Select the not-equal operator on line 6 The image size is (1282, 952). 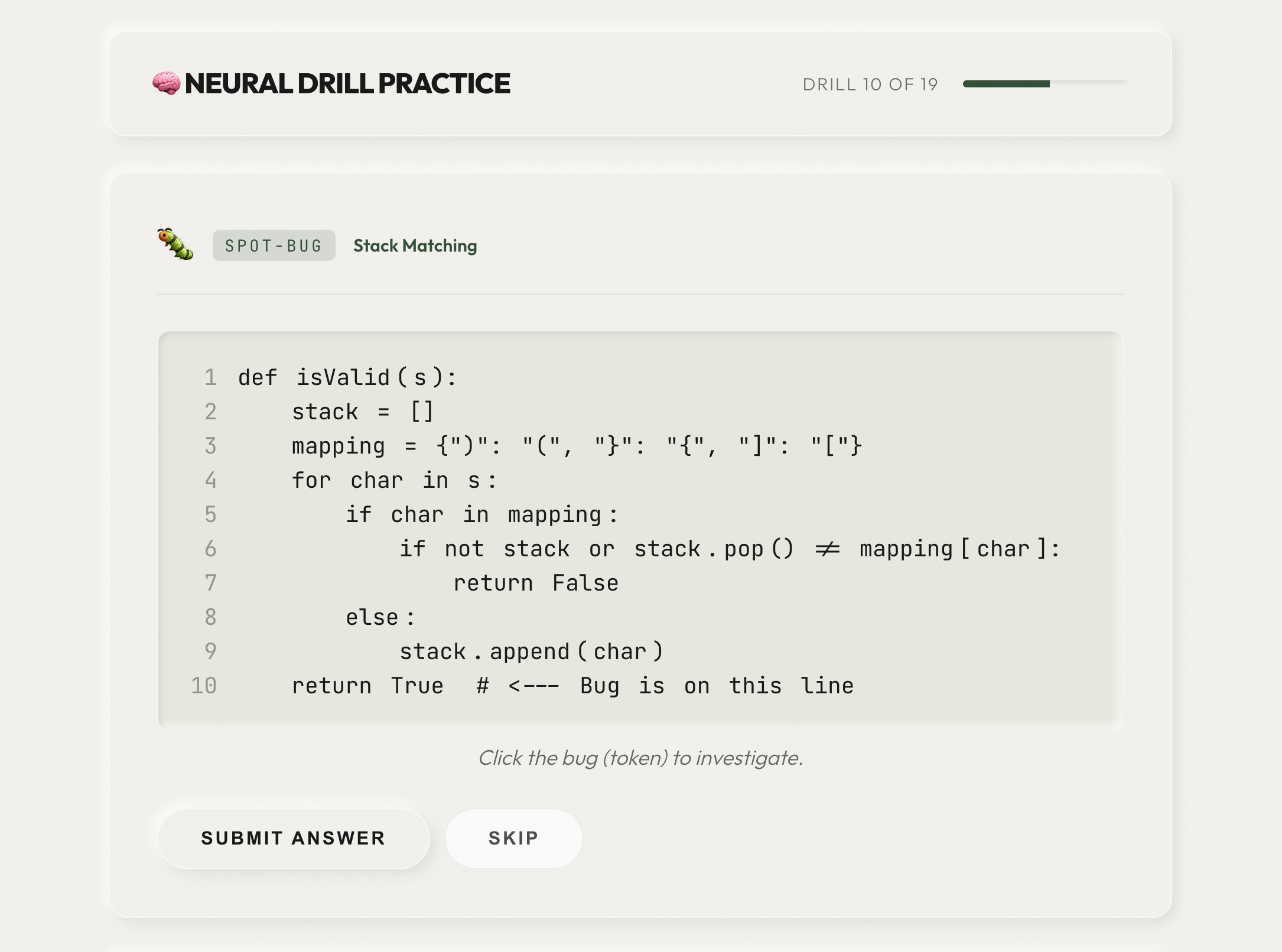pyautogui.click(x=827, y=549)
